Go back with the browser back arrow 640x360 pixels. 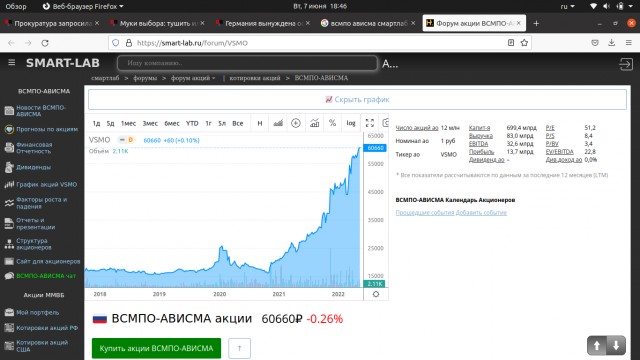(11, 43)
